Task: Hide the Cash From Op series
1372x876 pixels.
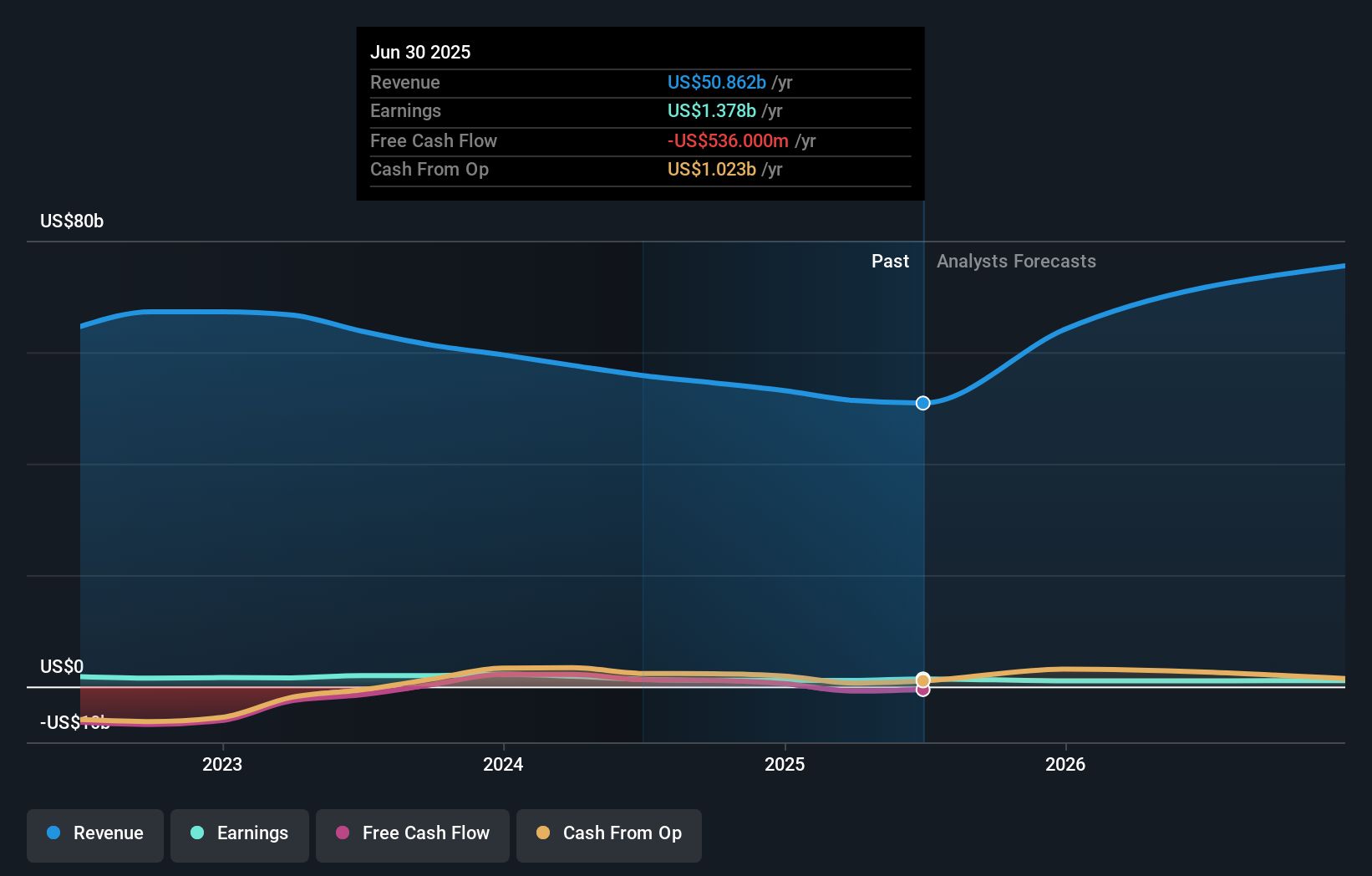Action: [x=609, y=834]
